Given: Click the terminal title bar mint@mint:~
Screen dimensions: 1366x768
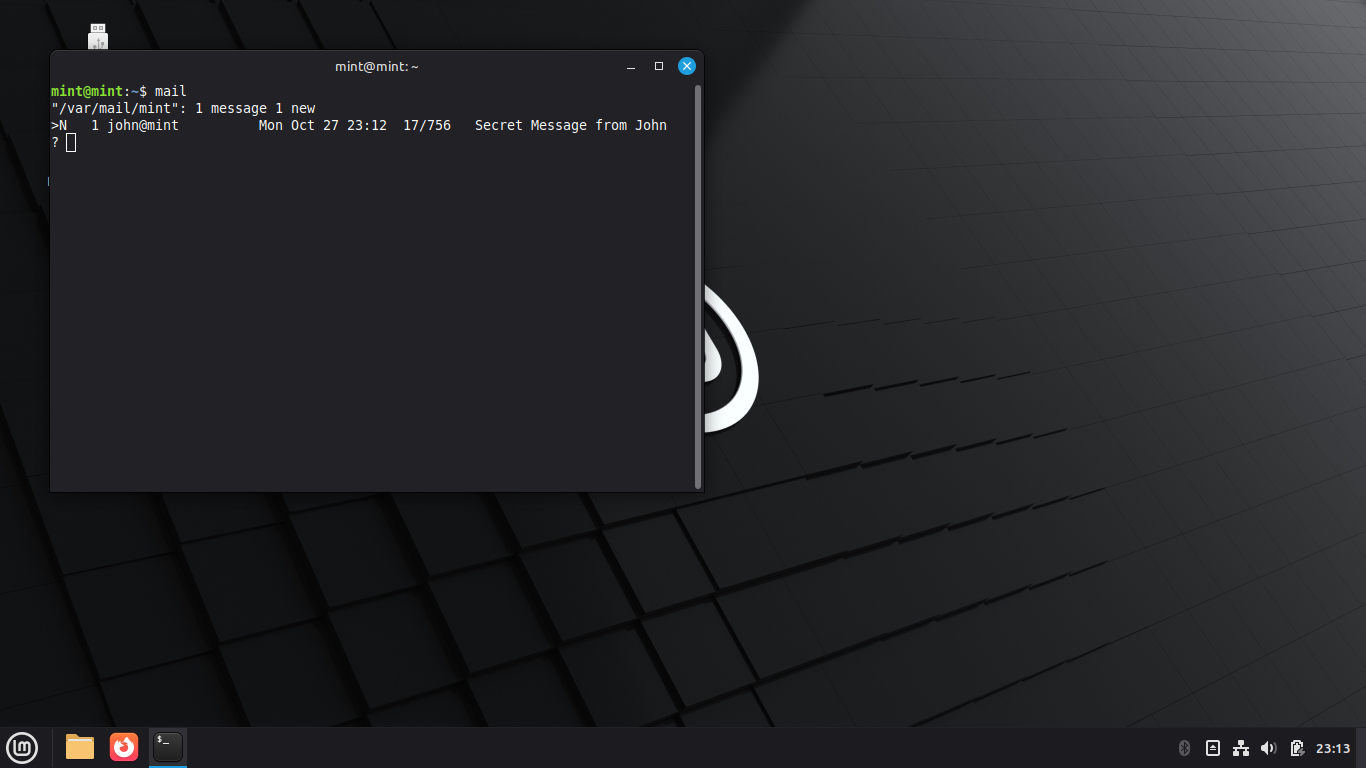Looking at the screenshot, I should coord(376,66).
